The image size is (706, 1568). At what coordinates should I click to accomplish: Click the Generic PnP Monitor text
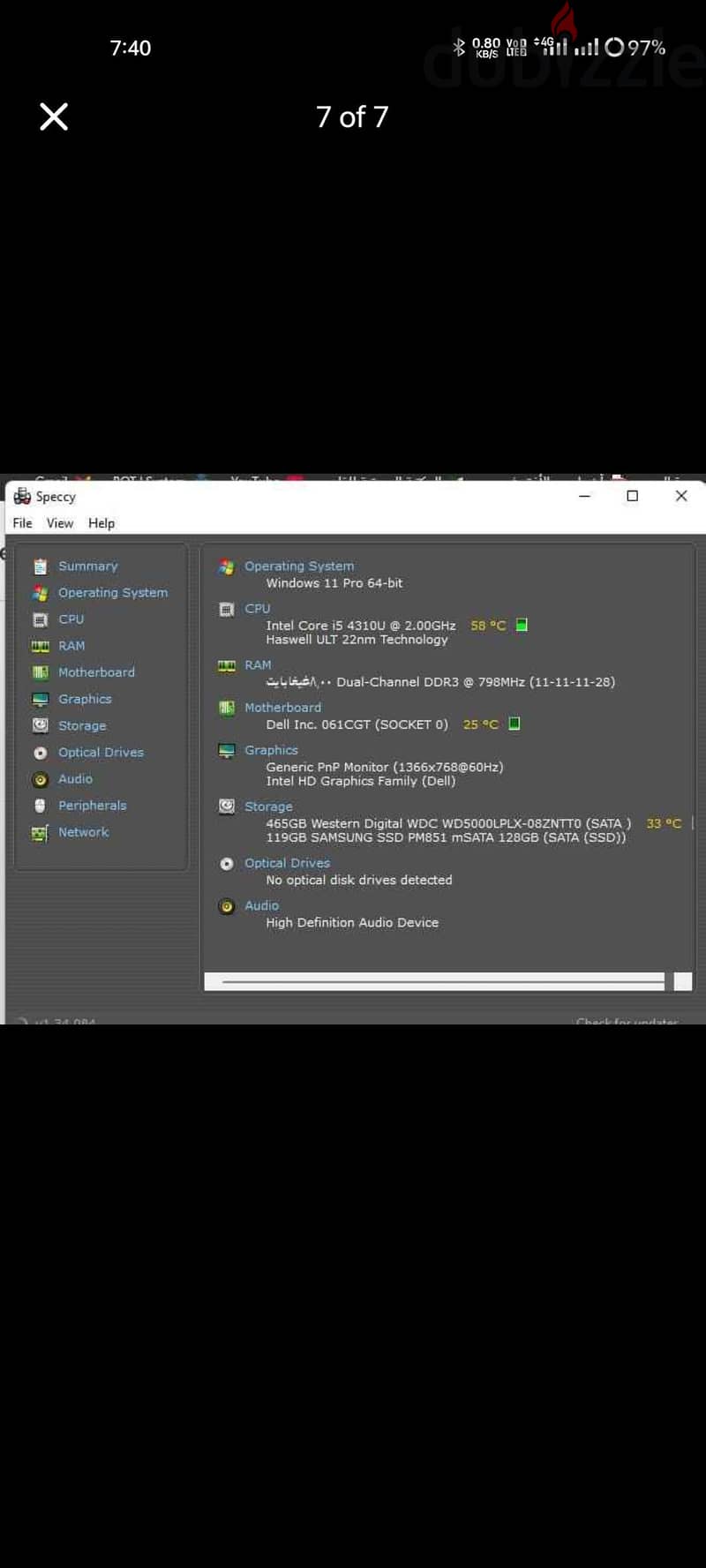click(385, 767)
